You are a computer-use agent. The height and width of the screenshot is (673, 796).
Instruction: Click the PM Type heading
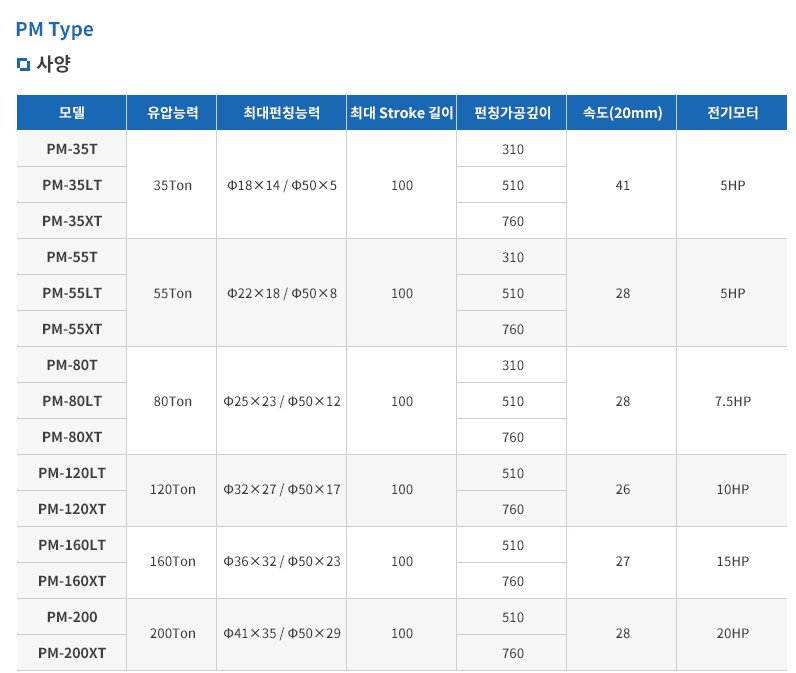pos(55,29)
